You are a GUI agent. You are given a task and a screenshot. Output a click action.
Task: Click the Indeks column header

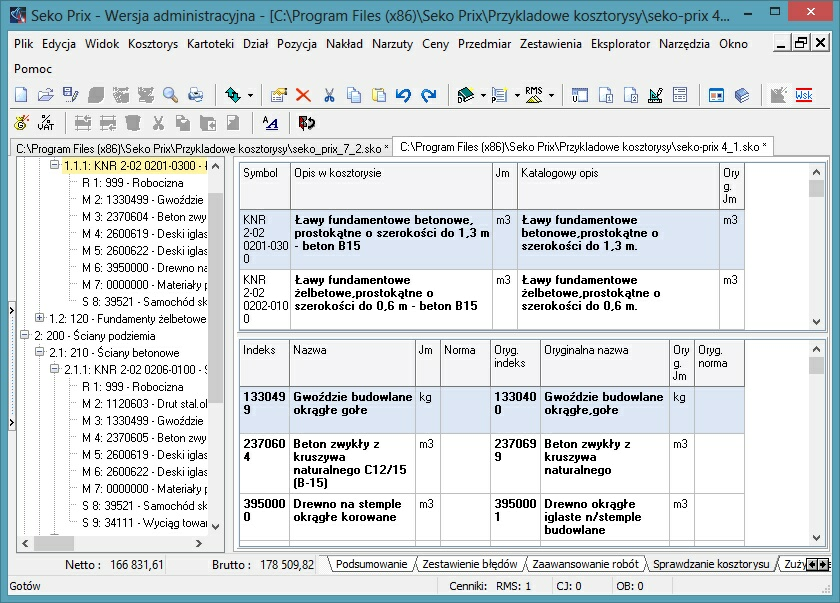[x=265, y=363]
